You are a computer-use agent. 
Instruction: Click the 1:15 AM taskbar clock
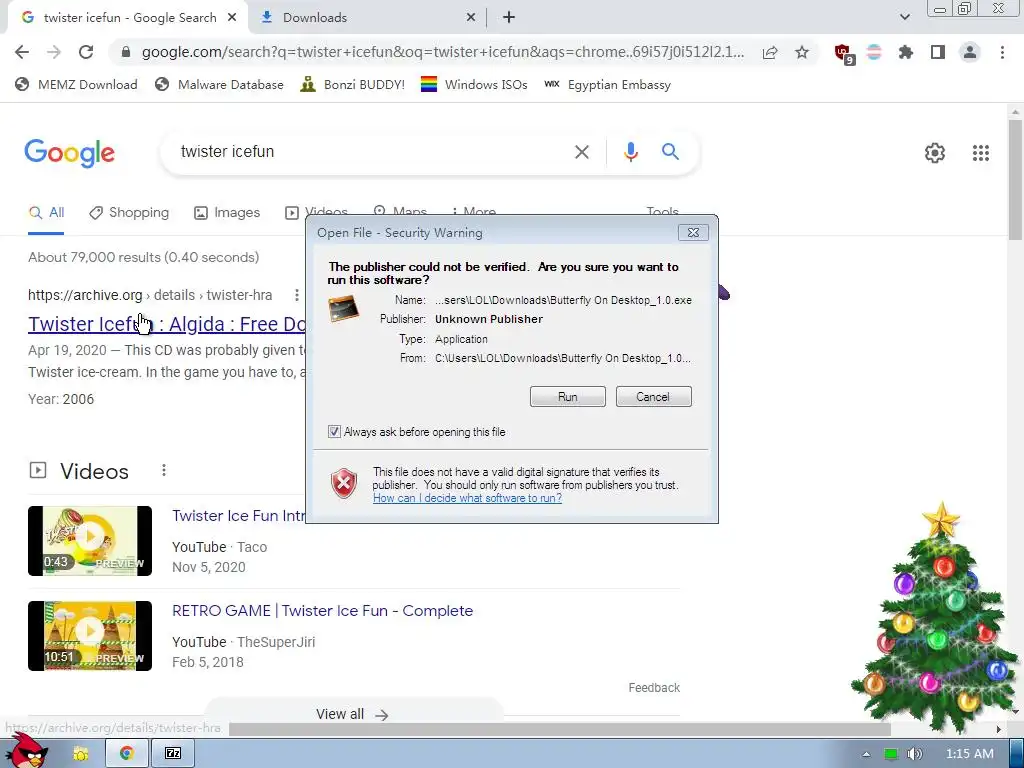pos(969,754)
